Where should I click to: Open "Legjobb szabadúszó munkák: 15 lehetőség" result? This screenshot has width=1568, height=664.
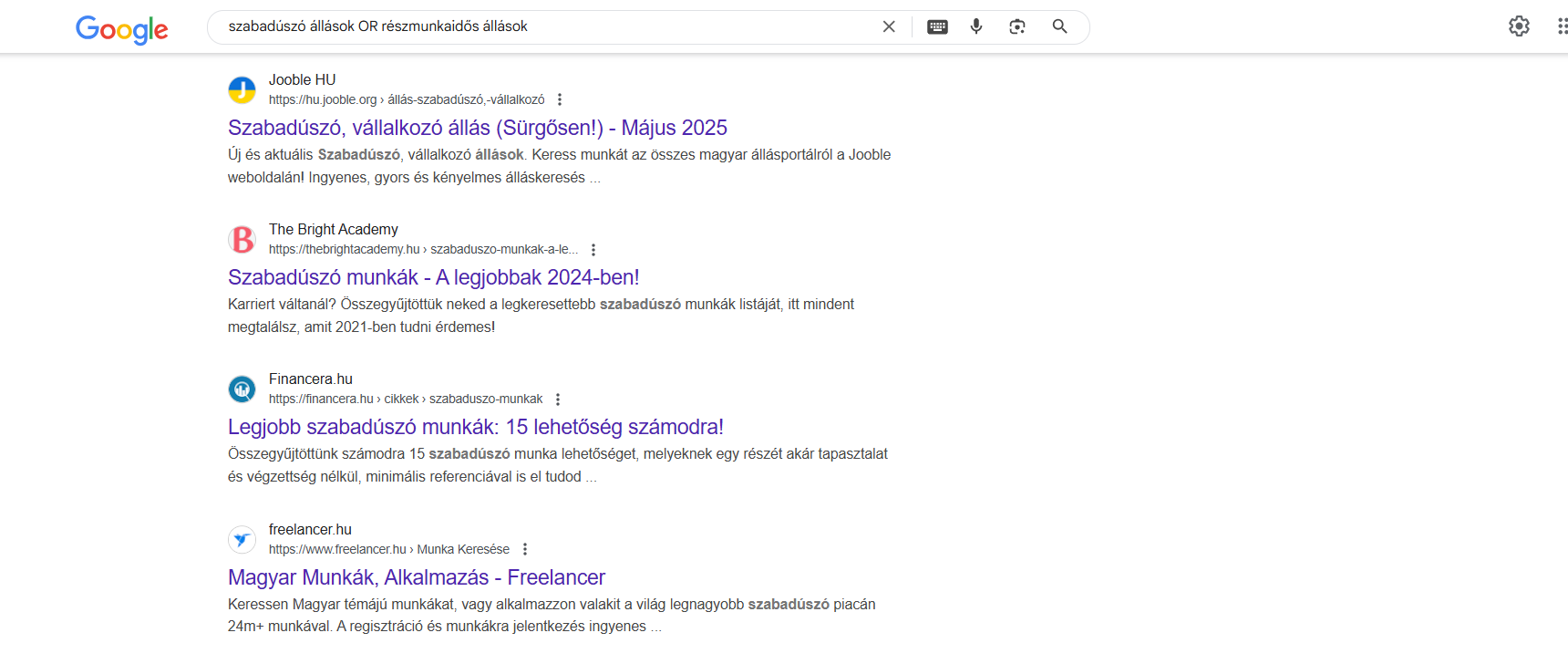tap(476, 427)
